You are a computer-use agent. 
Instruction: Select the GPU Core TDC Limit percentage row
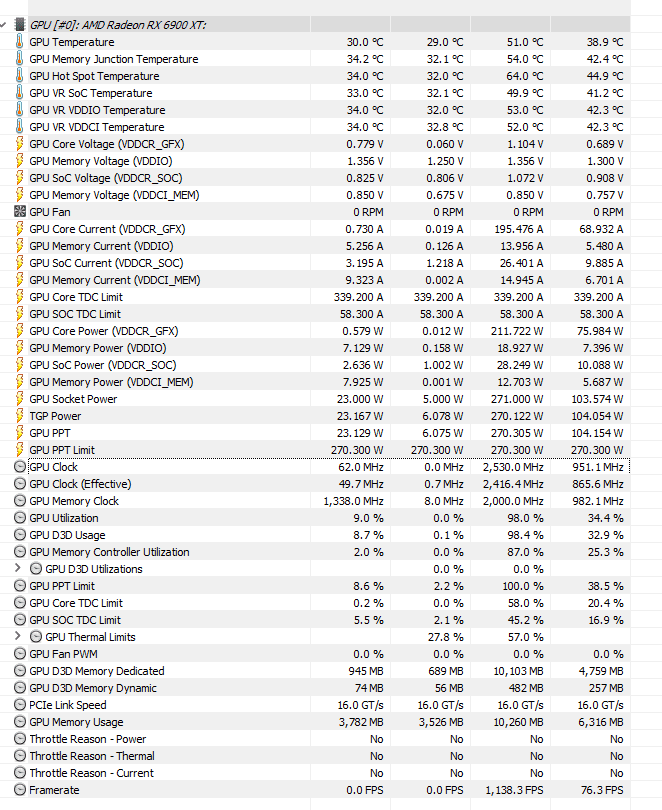coord(315,603)
